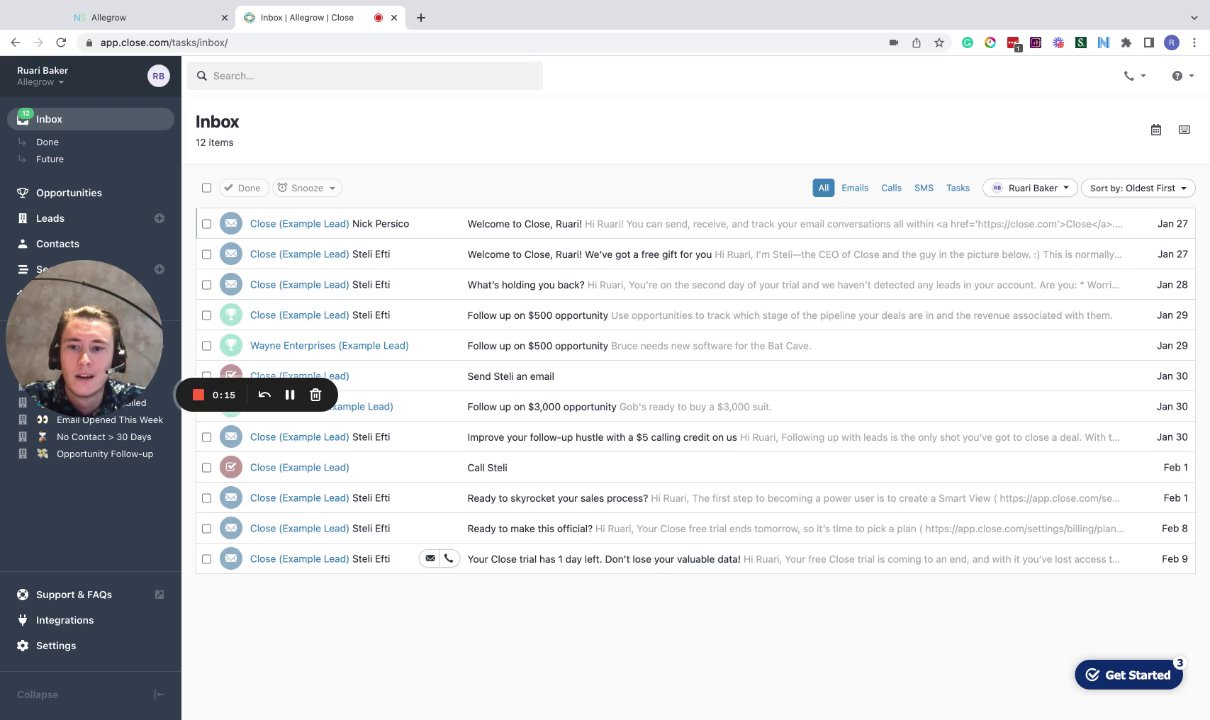
Task: Select the Emails filter tab
Action: pos(855,188)
